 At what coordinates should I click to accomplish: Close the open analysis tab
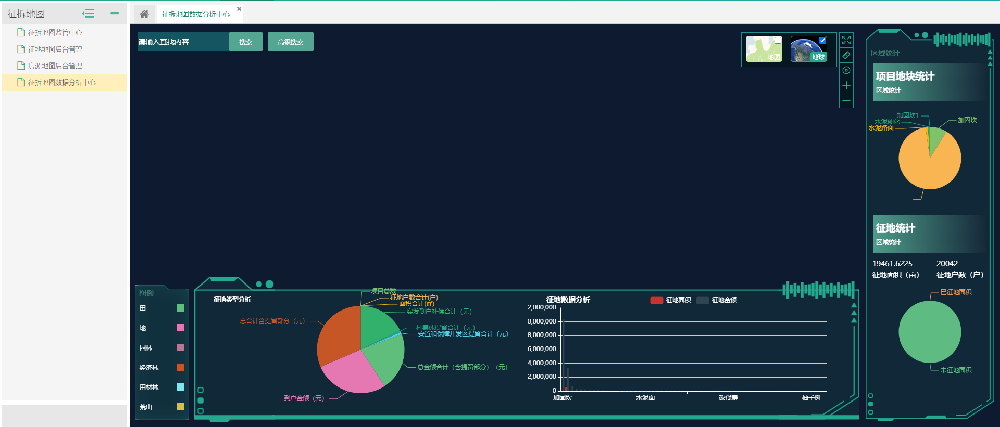(239, 9)
